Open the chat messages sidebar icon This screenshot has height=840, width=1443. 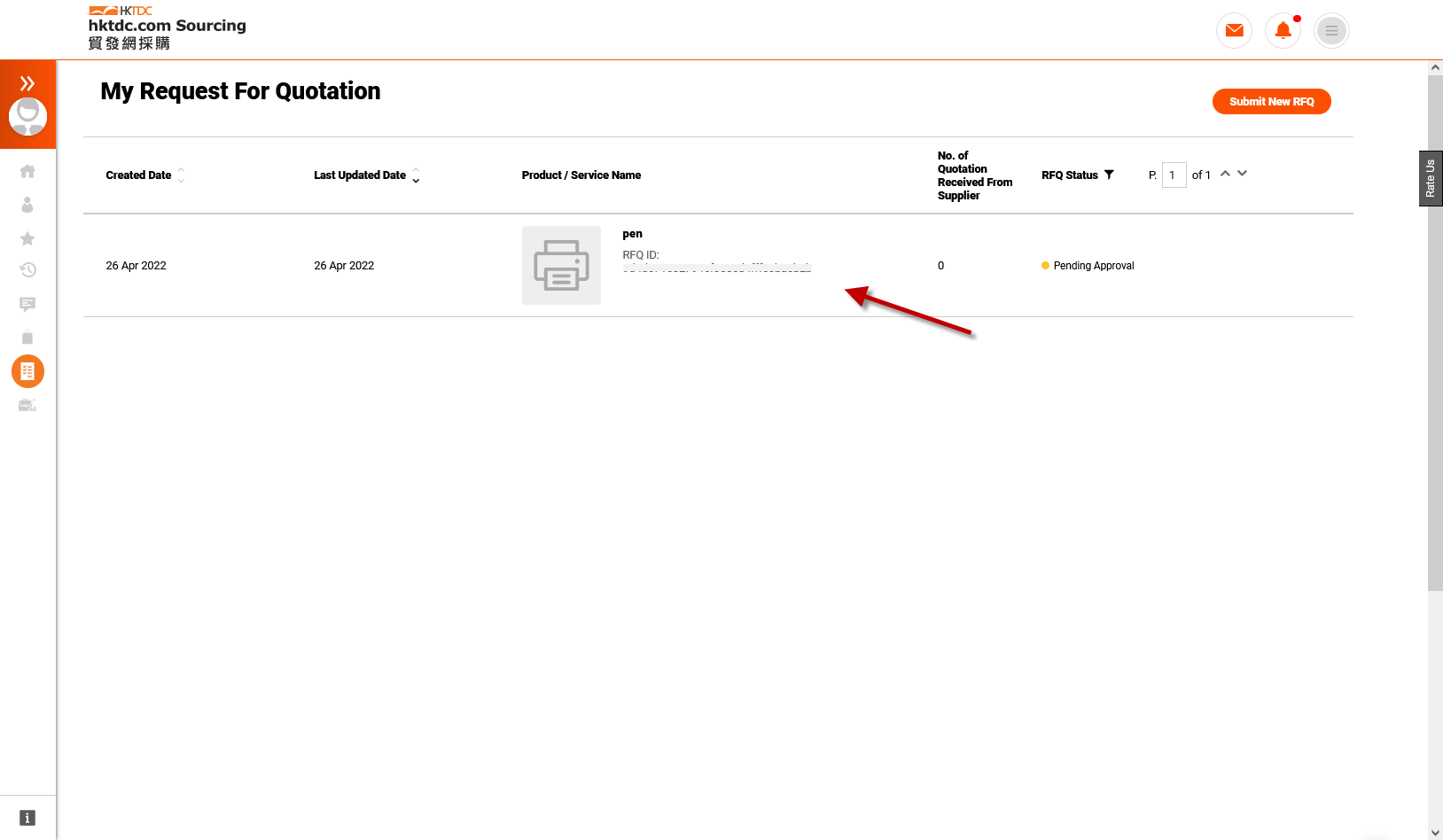pos(27,304)
